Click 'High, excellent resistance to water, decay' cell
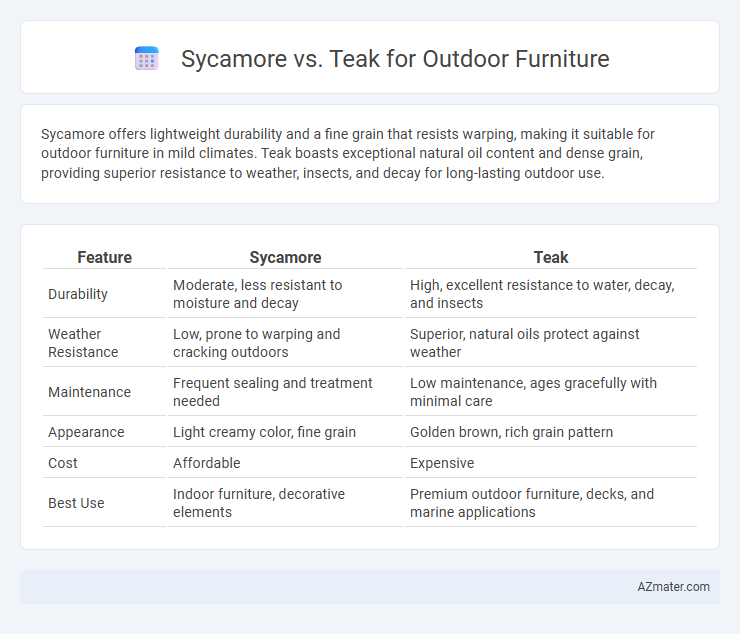 pyautogui.click(x=551, y=294)
